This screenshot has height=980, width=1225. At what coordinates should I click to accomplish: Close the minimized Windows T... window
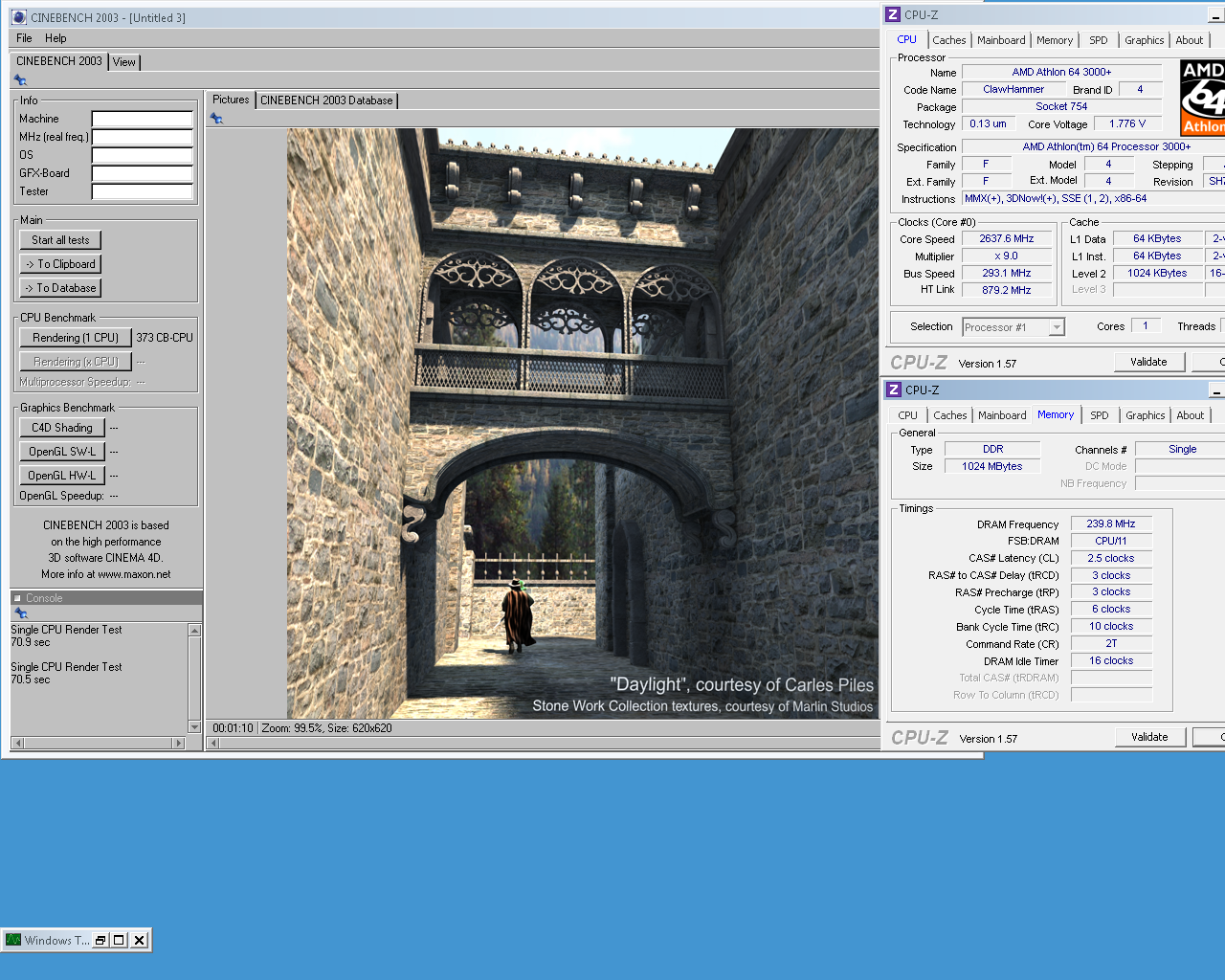pyautogui.click(x=140, y=940)
